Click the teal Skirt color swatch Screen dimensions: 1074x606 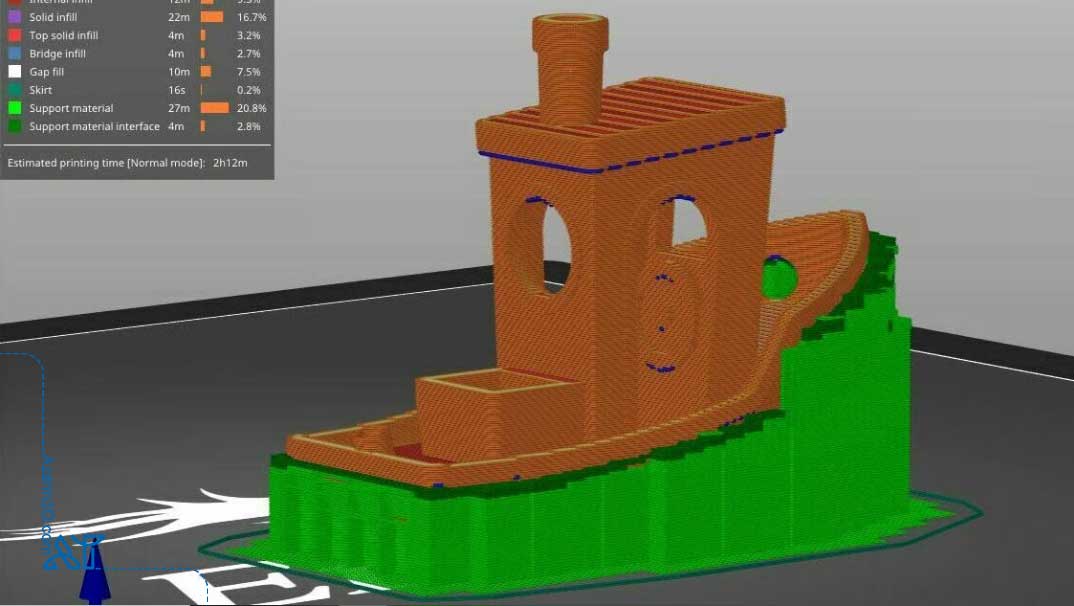click(x=14, y=90)
